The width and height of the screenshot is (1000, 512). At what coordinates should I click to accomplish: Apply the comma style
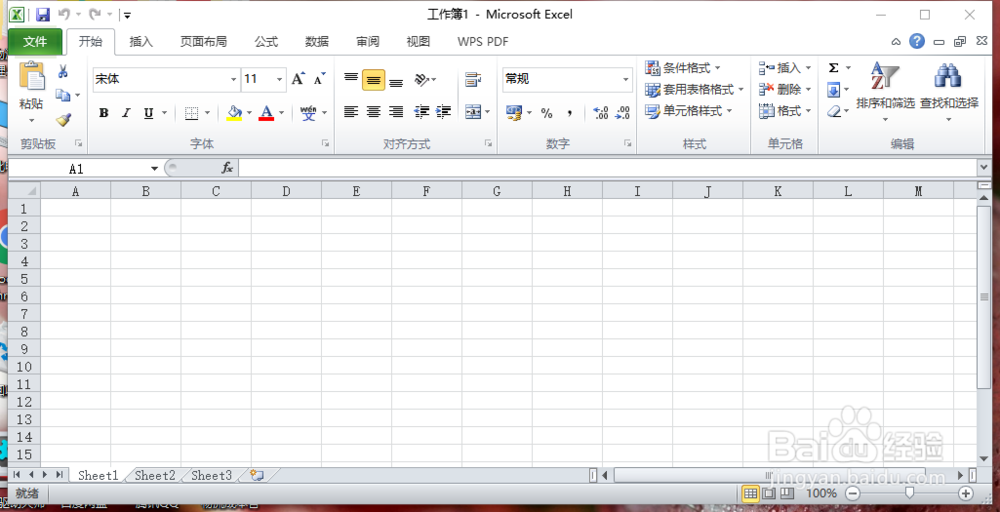(570, 113)
